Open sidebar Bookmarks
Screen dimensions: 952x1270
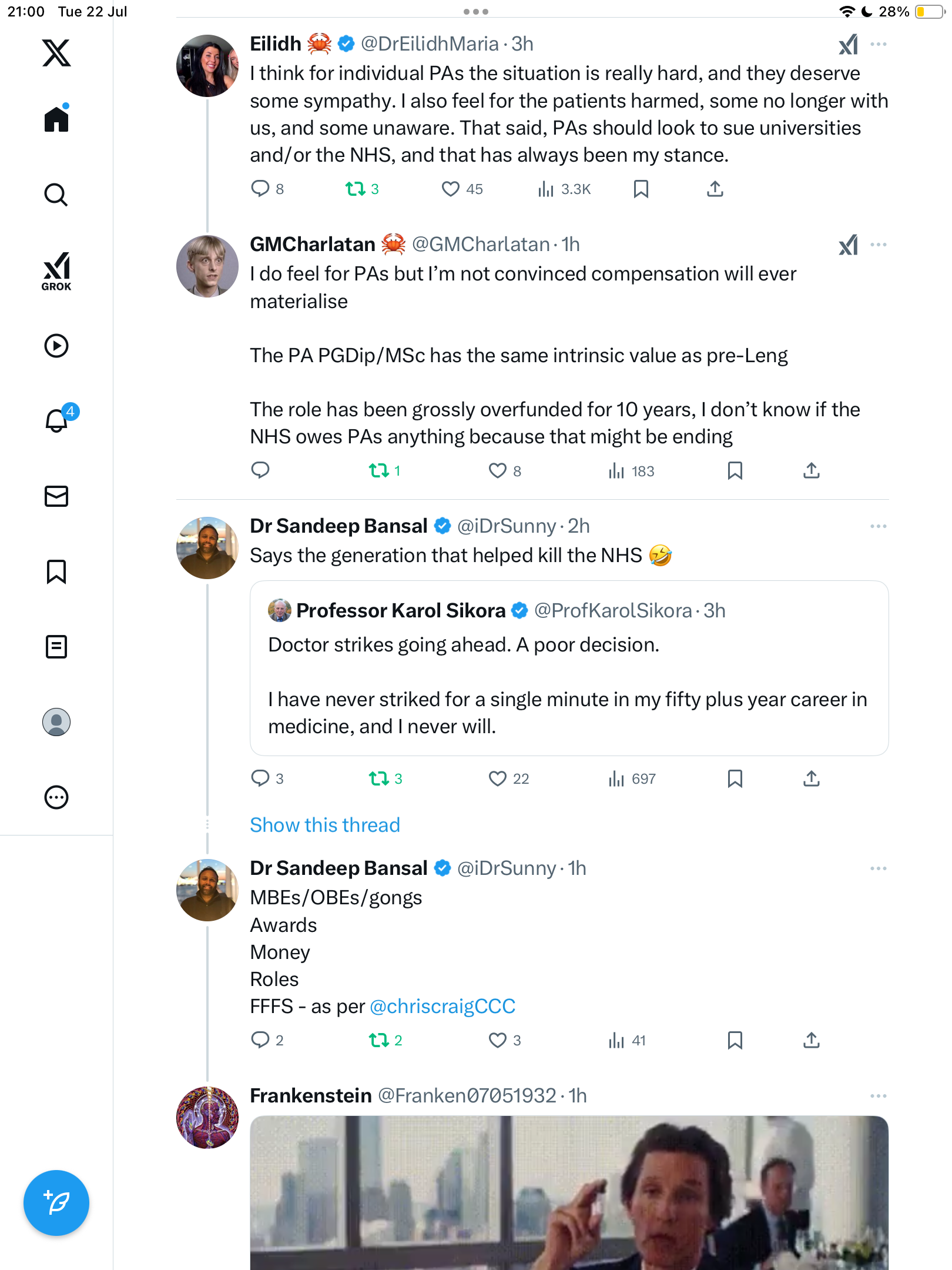pos(56,571)
